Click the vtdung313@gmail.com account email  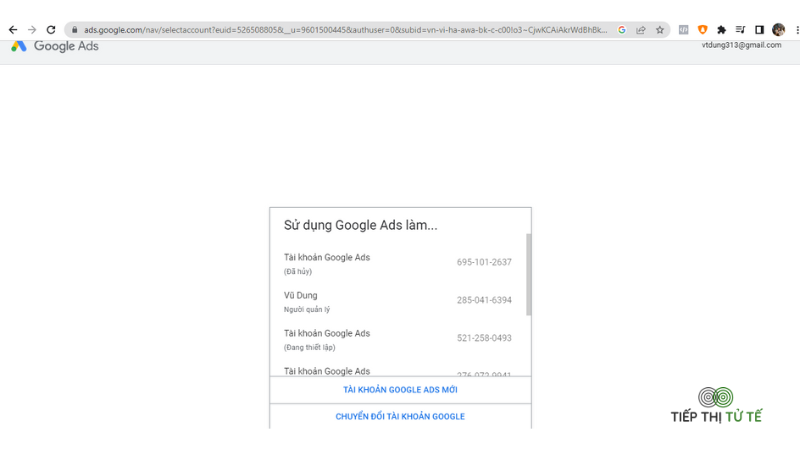[741, 45]
